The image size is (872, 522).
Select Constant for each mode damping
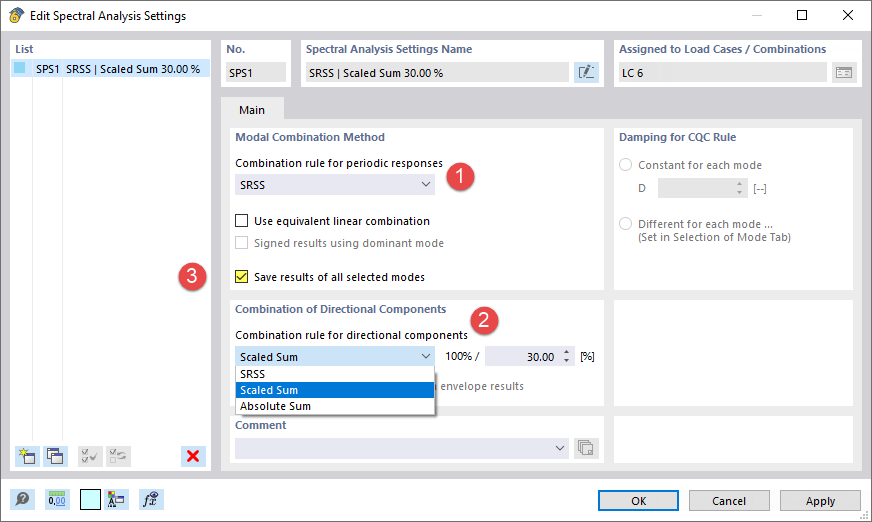(x=626, y=165)
